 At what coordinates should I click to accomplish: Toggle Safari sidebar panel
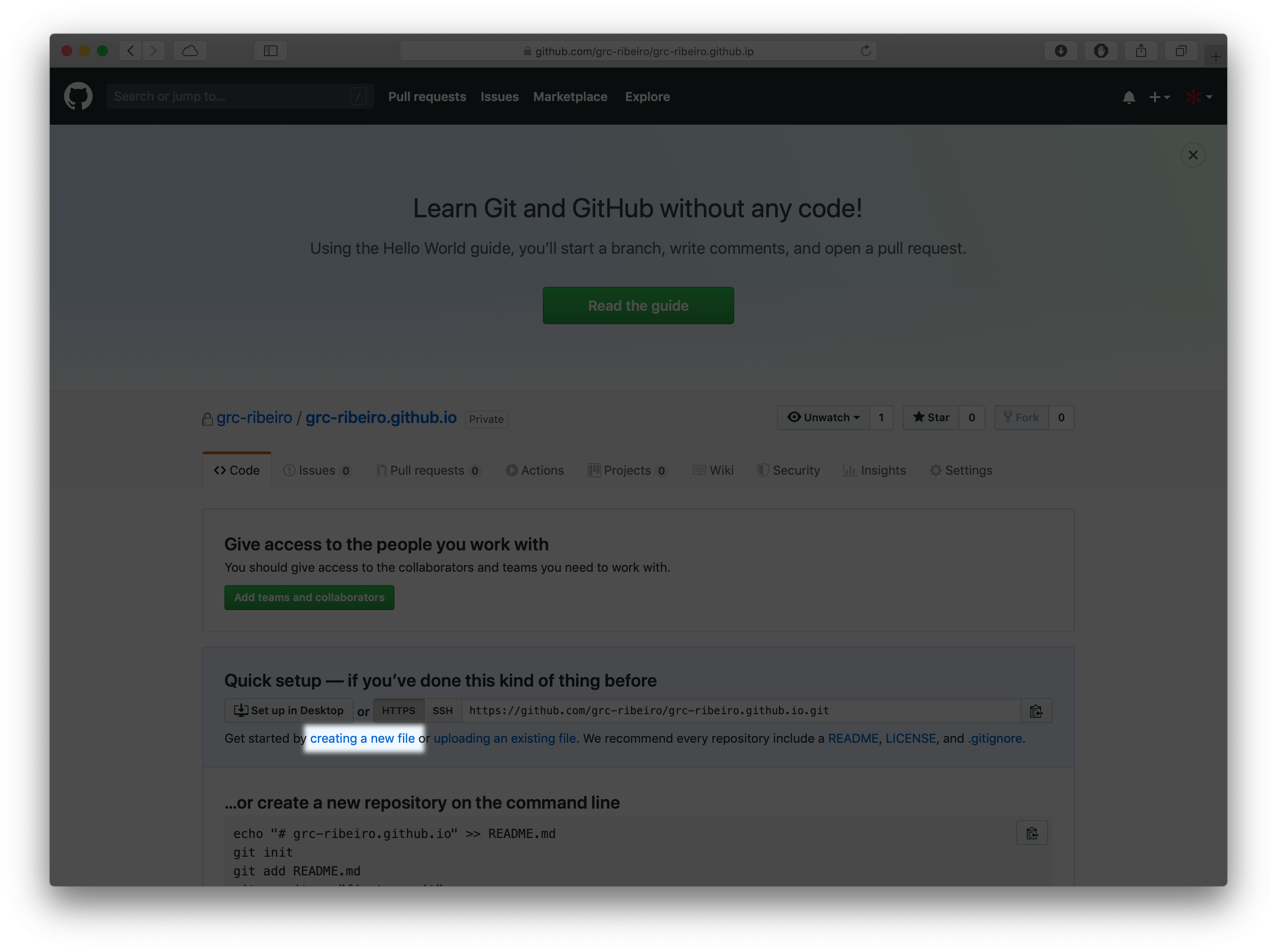pyautogui.click(x=270, y=51)
